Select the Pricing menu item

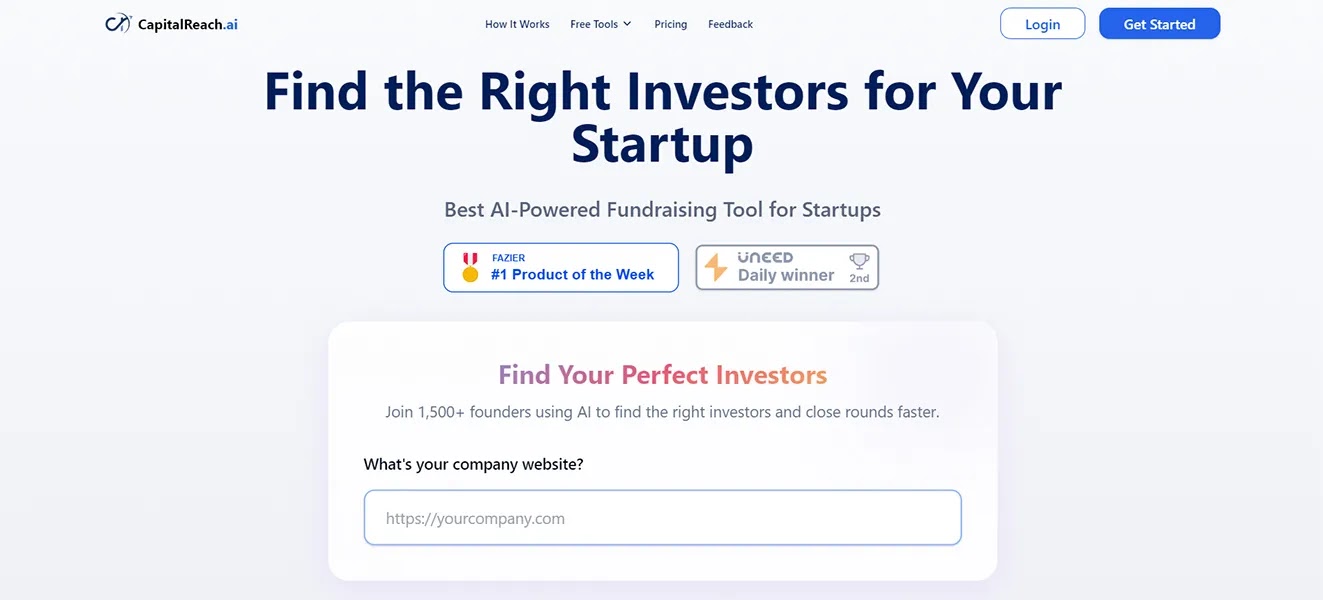coord(670,23)
